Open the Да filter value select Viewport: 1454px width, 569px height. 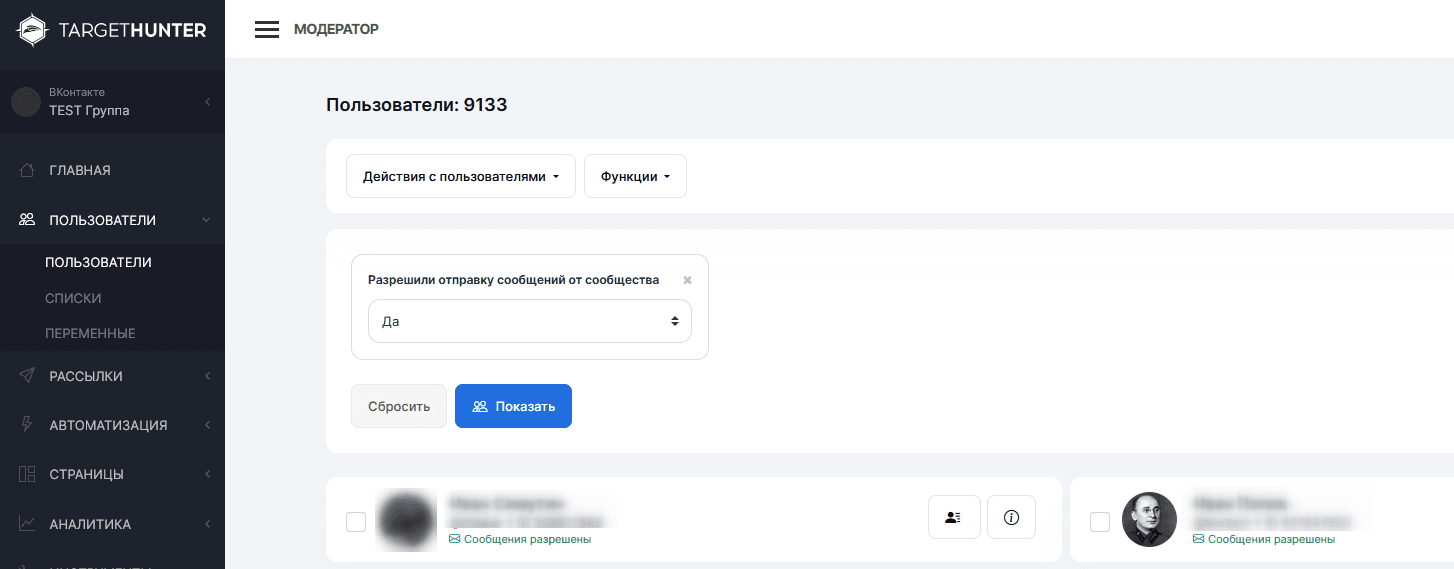[529, 322]
